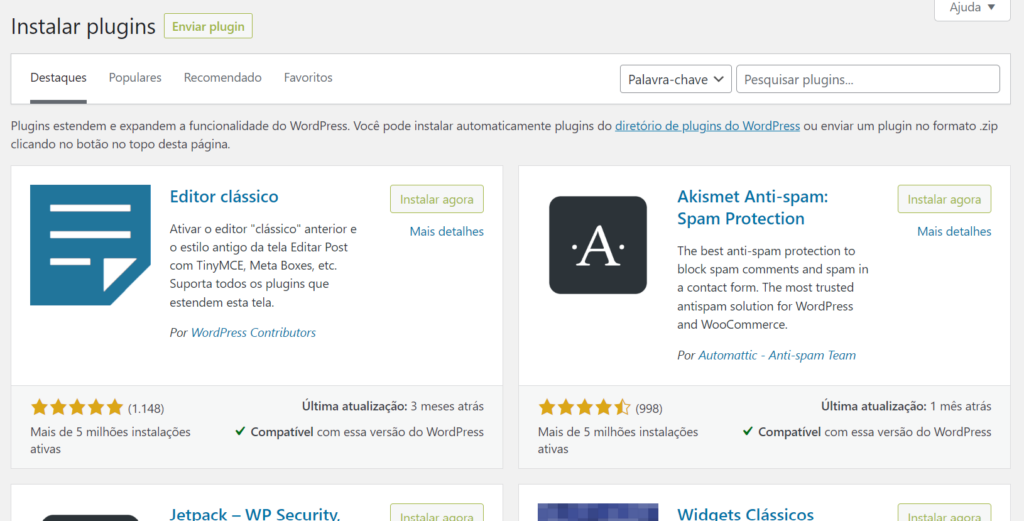
Task: Click the Editor clássico plugin icon
Action: pyautogui.click(x=90, y=245)
